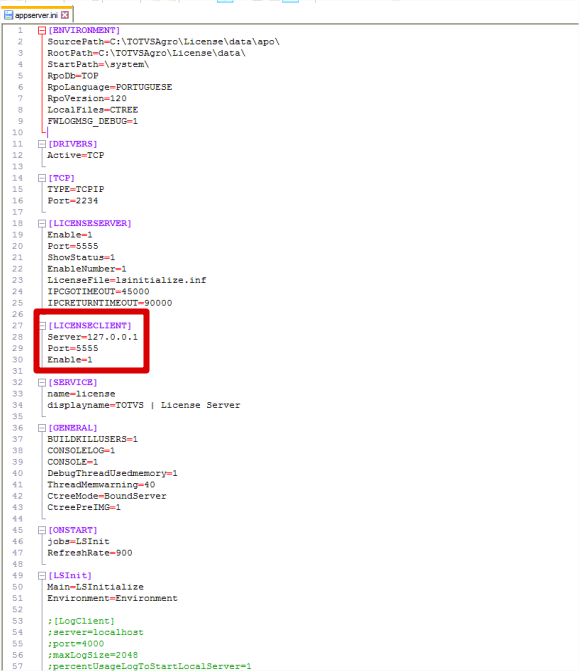Fold the [LSInit] section
The height and width of the screenshot is (671, 579).
(42, 576)
